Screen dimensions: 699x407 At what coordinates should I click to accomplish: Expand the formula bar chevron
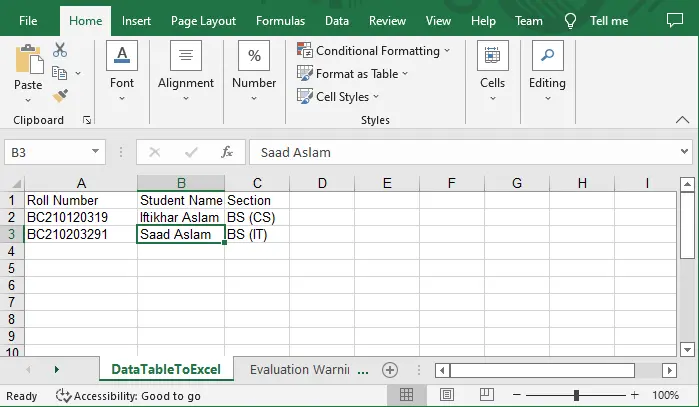click(684, 152)
